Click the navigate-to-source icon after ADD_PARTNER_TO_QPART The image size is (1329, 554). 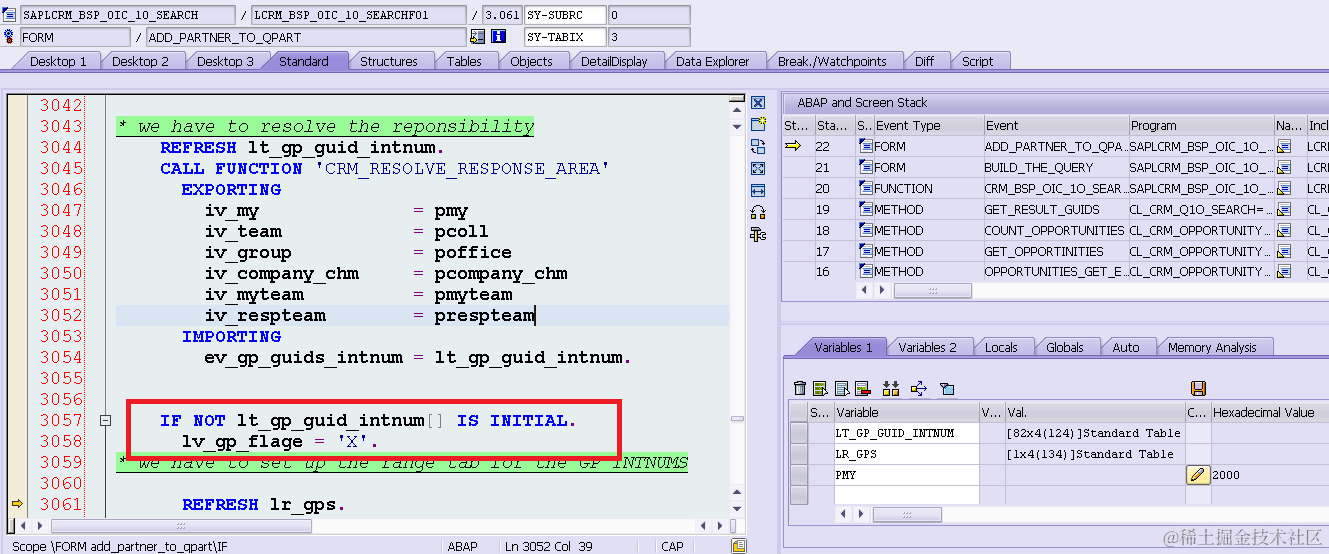tap(477, 37)
